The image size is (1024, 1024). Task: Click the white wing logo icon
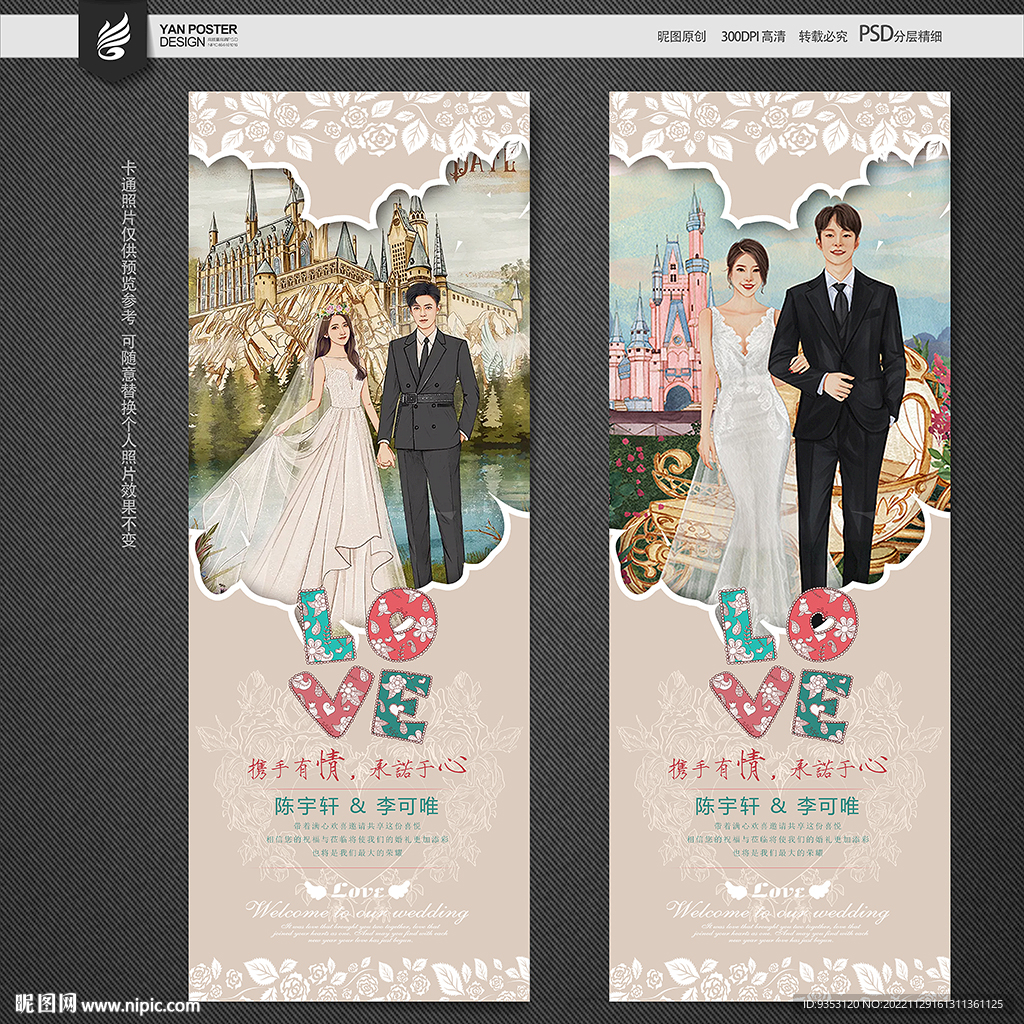pyautogui.click(x=113, y=35)
